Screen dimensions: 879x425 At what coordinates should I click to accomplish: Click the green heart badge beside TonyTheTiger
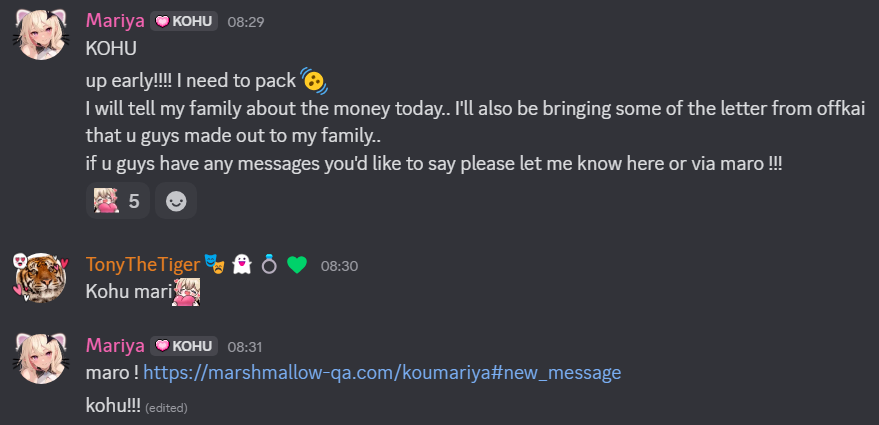click(296, 264)
